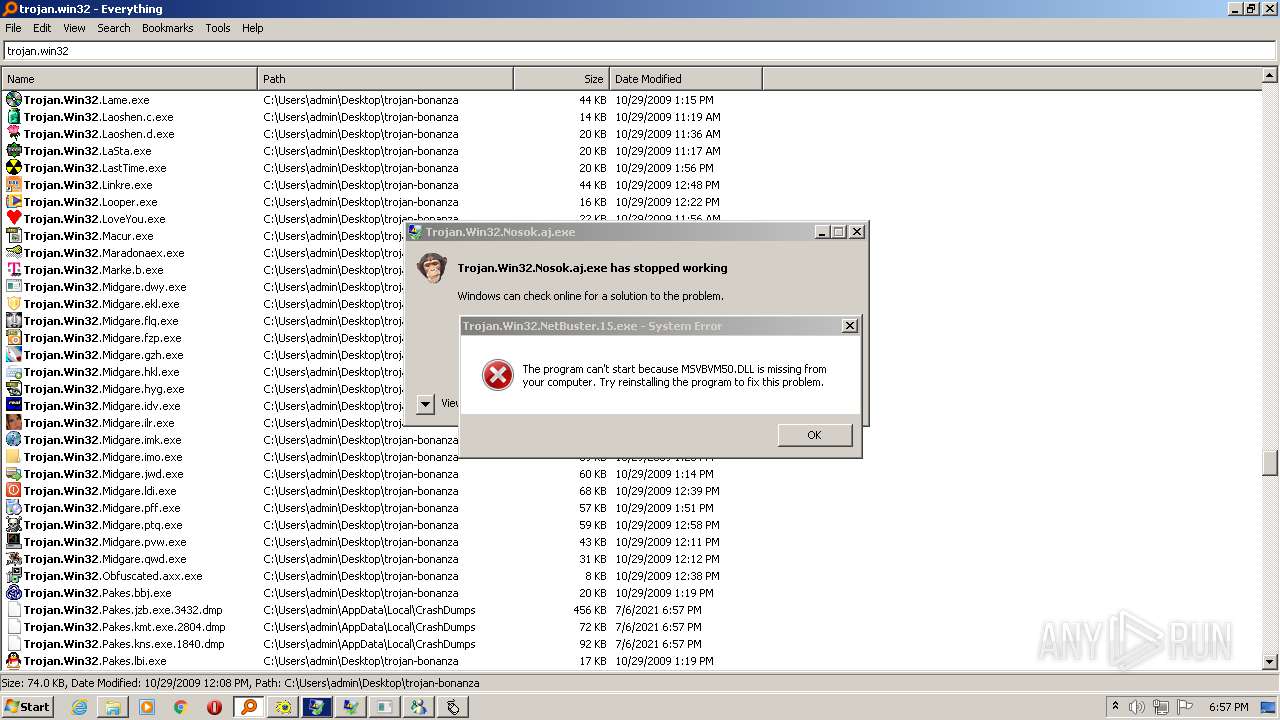The width and height of the screenshot is (1280, 720).
Task: Click the CrashDumps path of Pakes.kns dump
Action: click(x=369, y=644)
